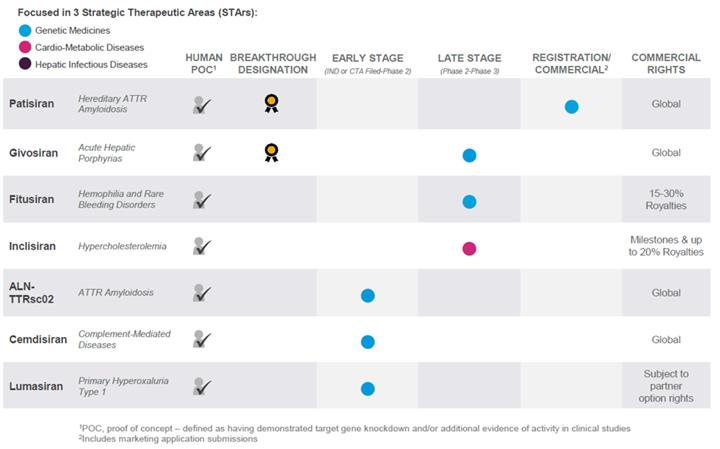The width and height of the screenshot is (720, 449).
Task: Click the pink Cardio-Metabolic Diseases legend dot
Action: 25,47
